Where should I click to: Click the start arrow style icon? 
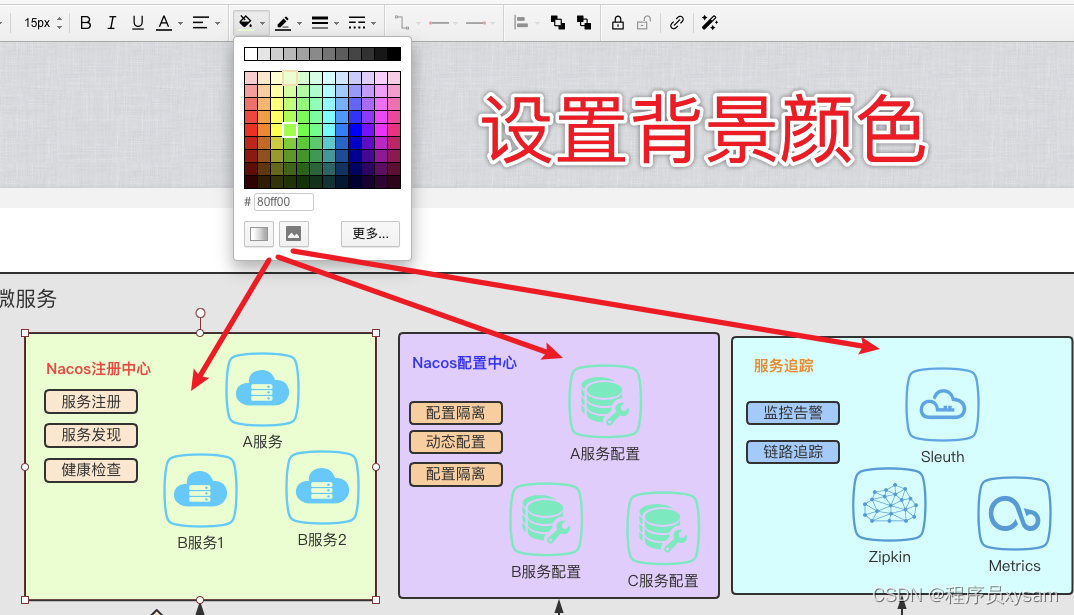[439, 23]
